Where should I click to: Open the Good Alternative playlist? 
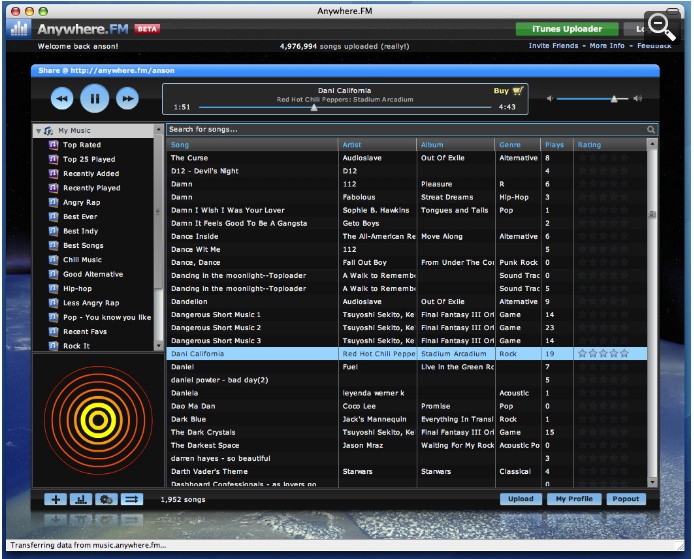93,274
